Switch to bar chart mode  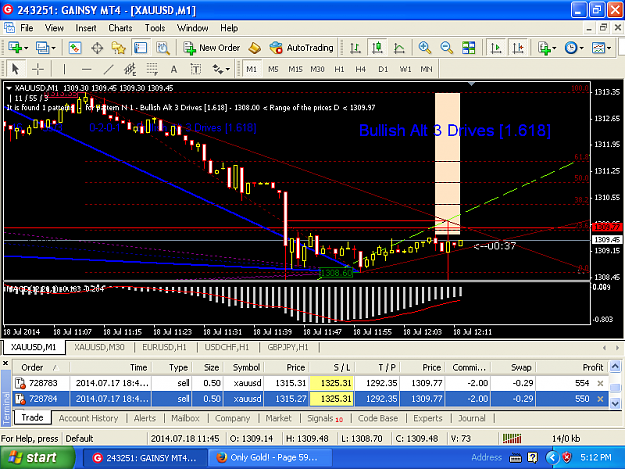[x=355, y=48]
